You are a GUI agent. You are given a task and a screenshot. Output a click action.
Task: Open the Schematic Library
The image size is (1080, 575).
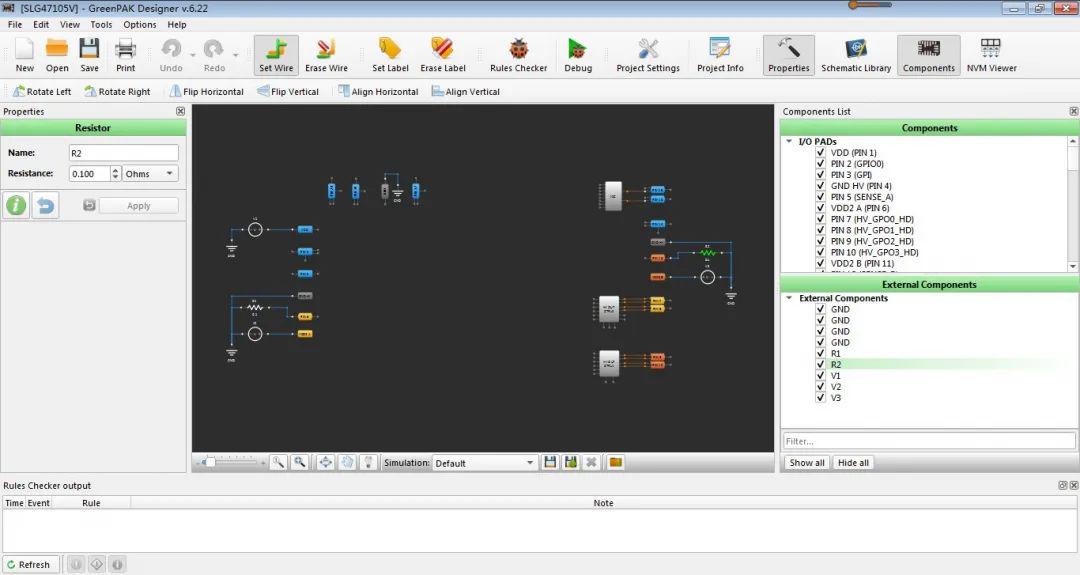pos(856,55)
